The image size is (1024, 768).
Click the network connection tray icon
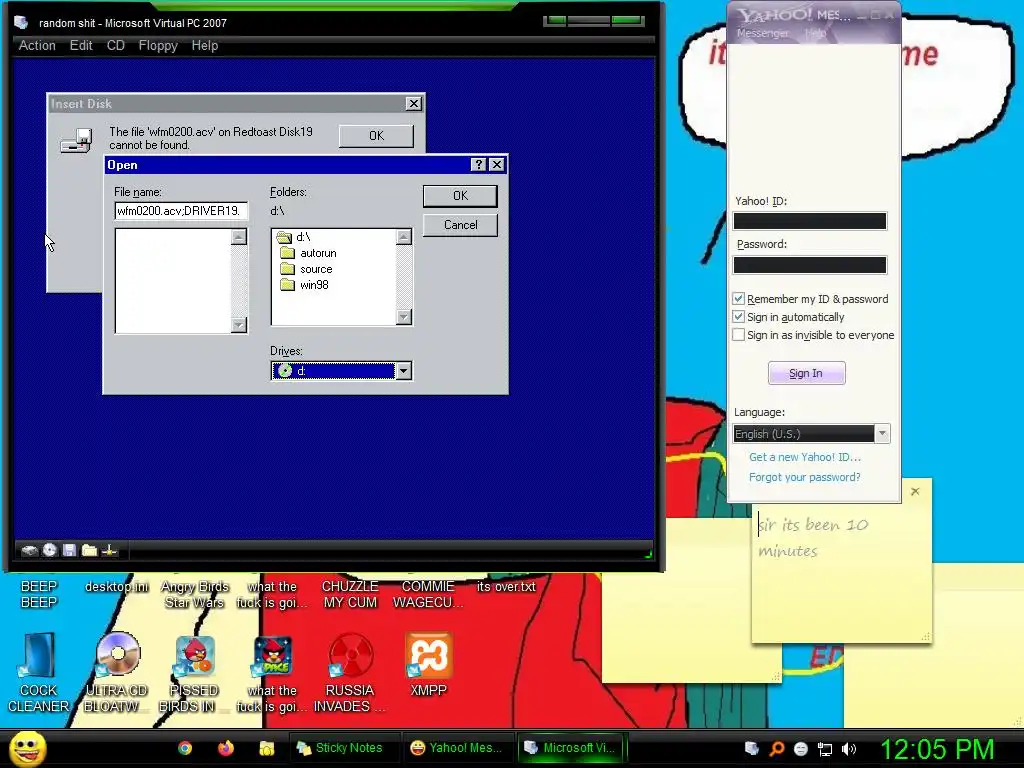(x=825, y=748)
